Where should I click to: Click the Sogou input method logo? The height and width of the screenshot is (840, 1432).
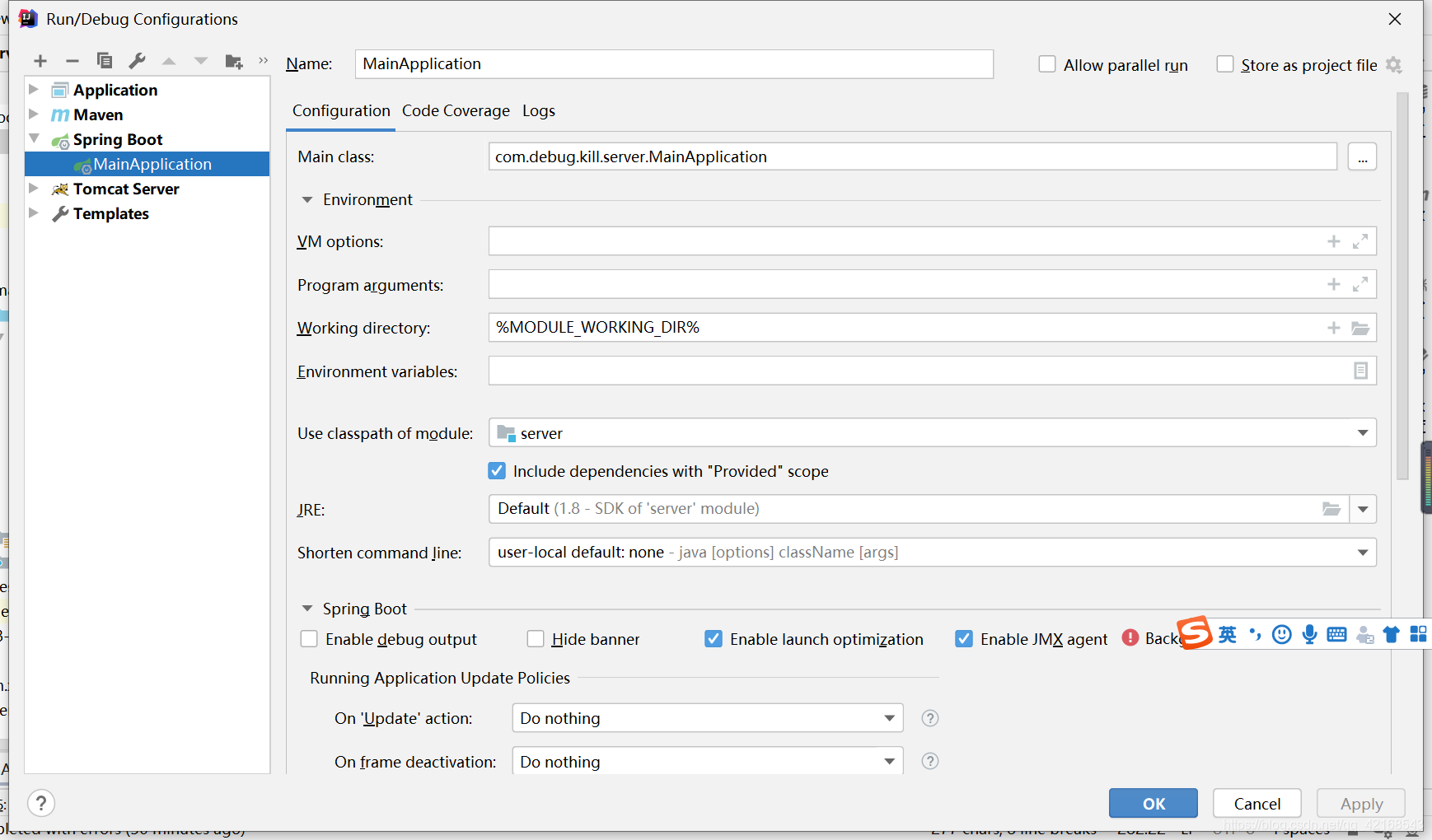(1195, 633)
